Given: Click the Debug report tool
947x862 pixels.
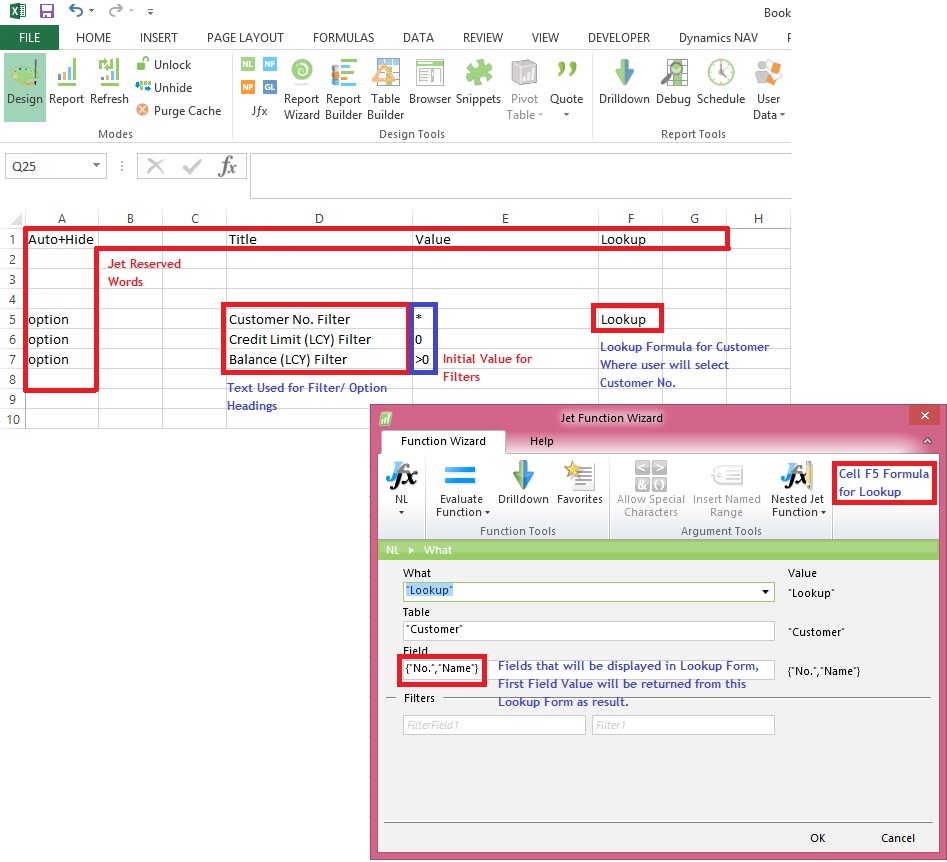Looking at the screenshot, I should tap(673, 84).
